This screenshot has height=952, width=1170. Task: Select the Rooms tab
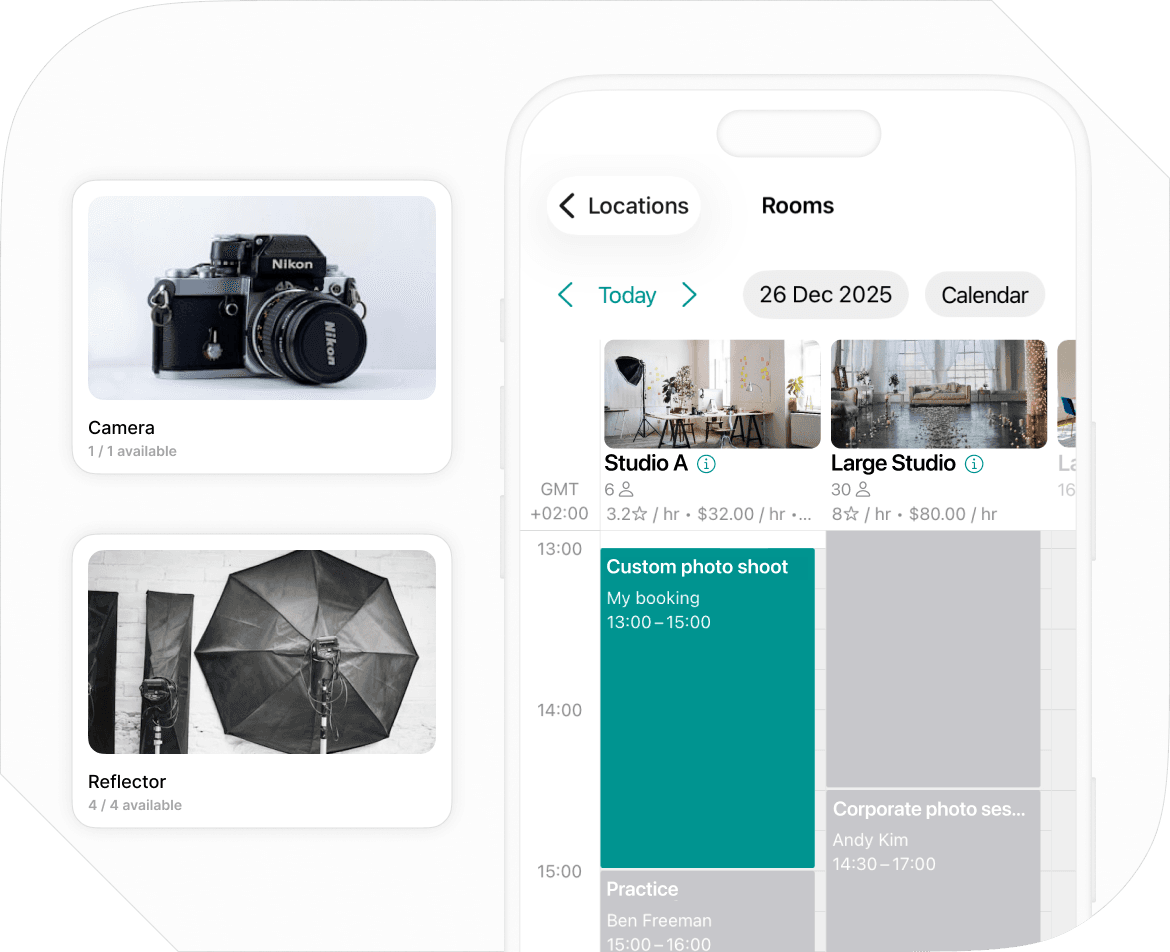pos(797,205)
